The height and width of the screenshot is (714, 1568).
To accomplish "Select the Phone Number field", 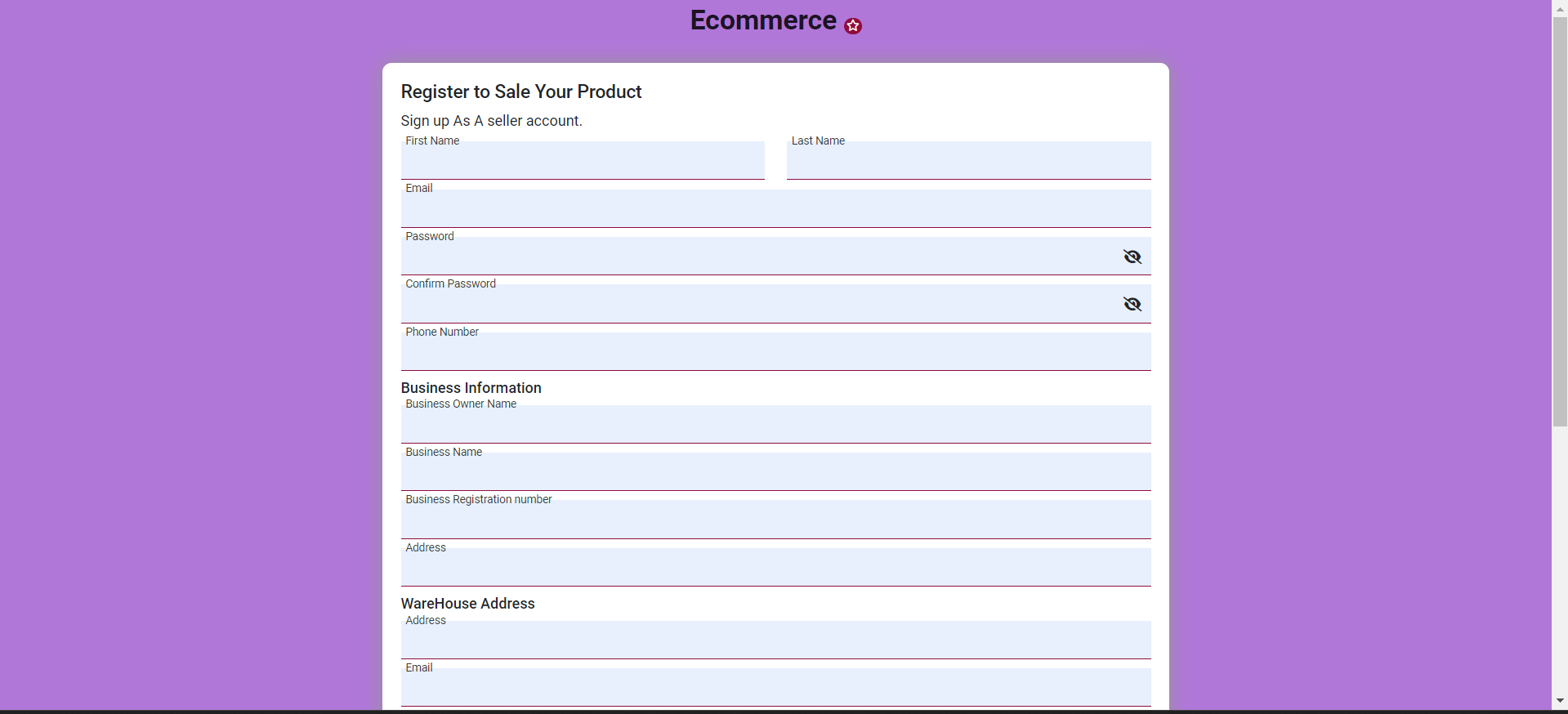I will pos(775,353).
